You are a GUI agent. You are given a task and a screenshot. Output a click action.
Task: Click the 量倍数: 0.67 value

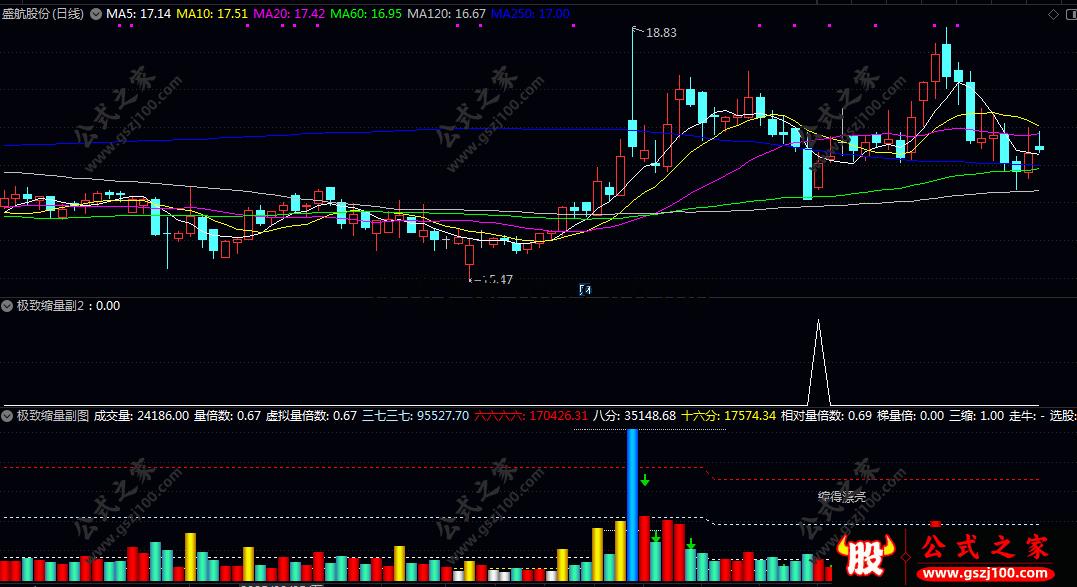coord(227,416)
